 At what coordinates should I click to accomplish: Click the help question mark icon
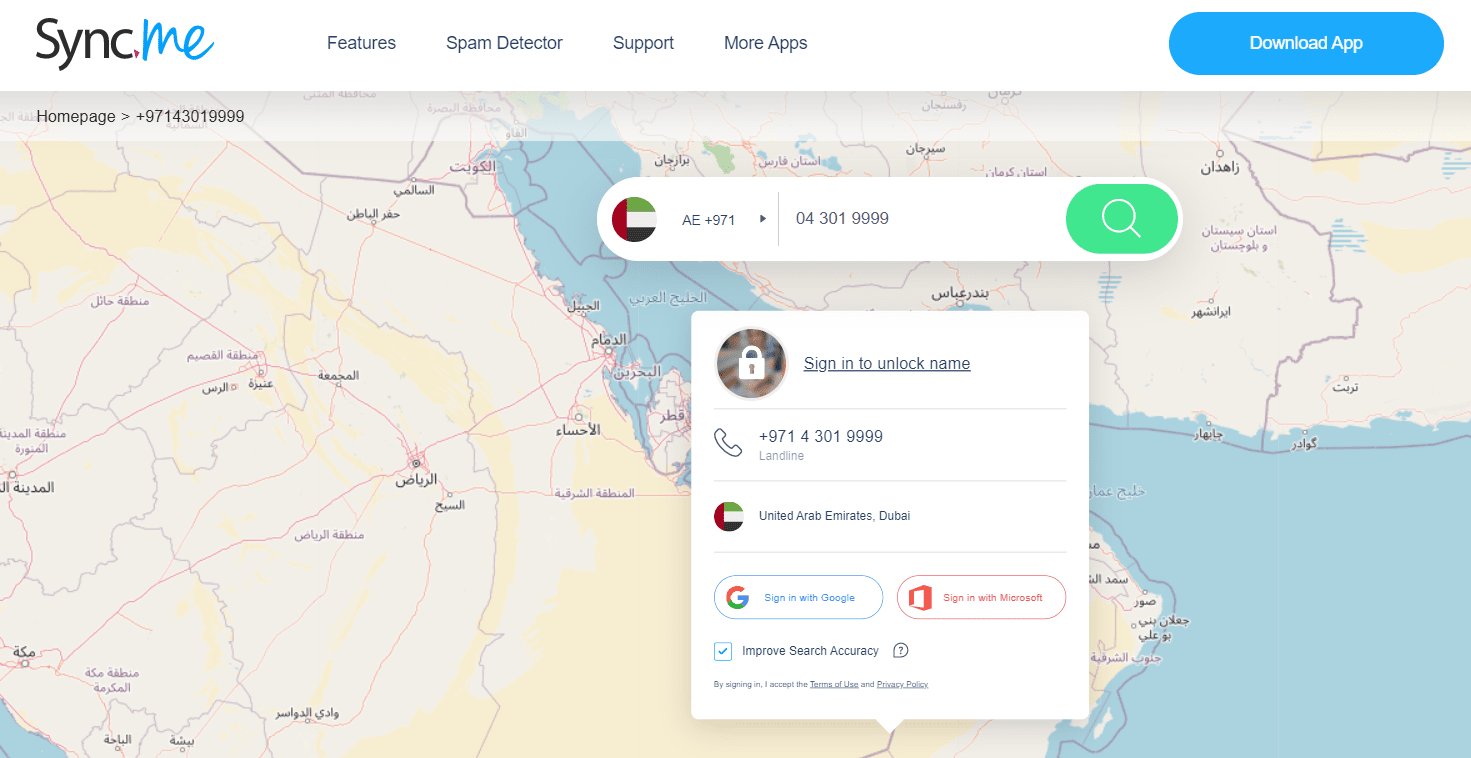pos(900,651)
